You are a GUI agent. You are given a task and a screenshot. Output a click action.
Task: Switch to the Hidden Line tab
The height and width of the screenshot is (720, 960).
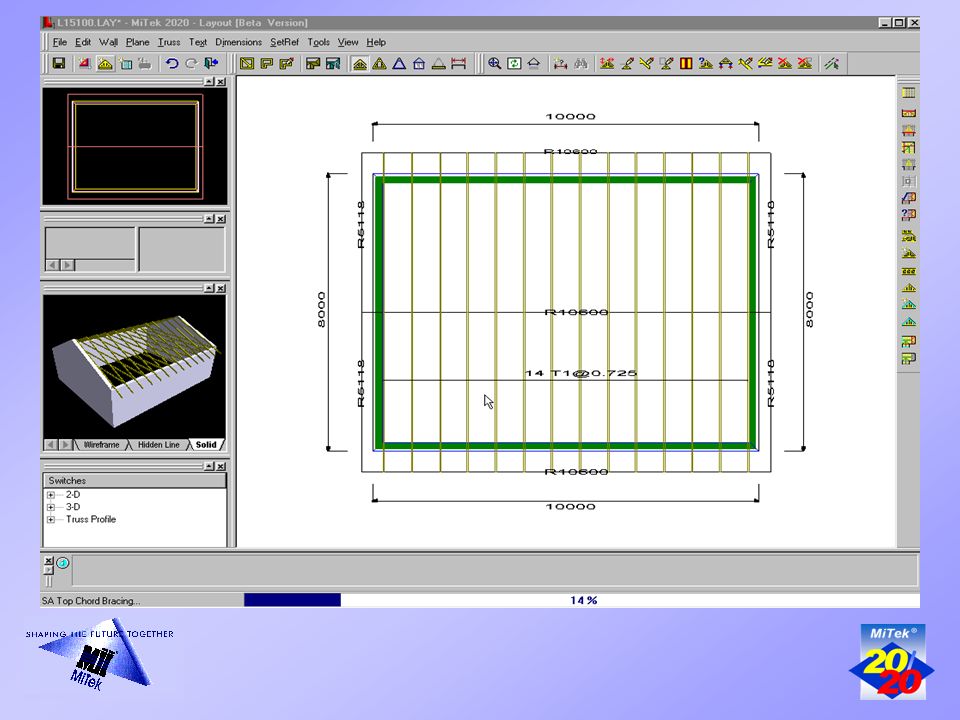(159, 445)
